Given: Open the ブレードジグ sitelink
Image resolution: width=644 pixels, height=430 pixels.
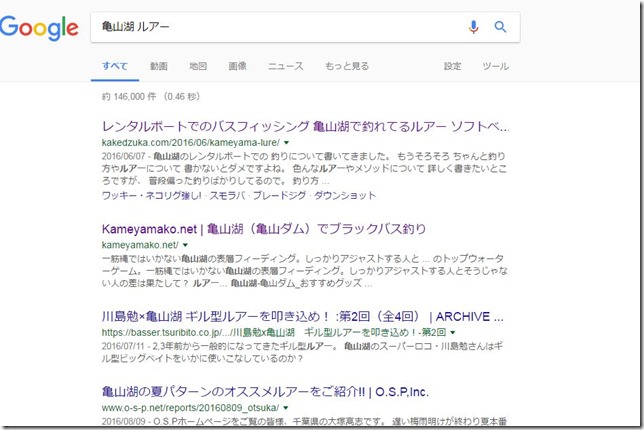Looking at the screenshot, I should coord(279,195).
